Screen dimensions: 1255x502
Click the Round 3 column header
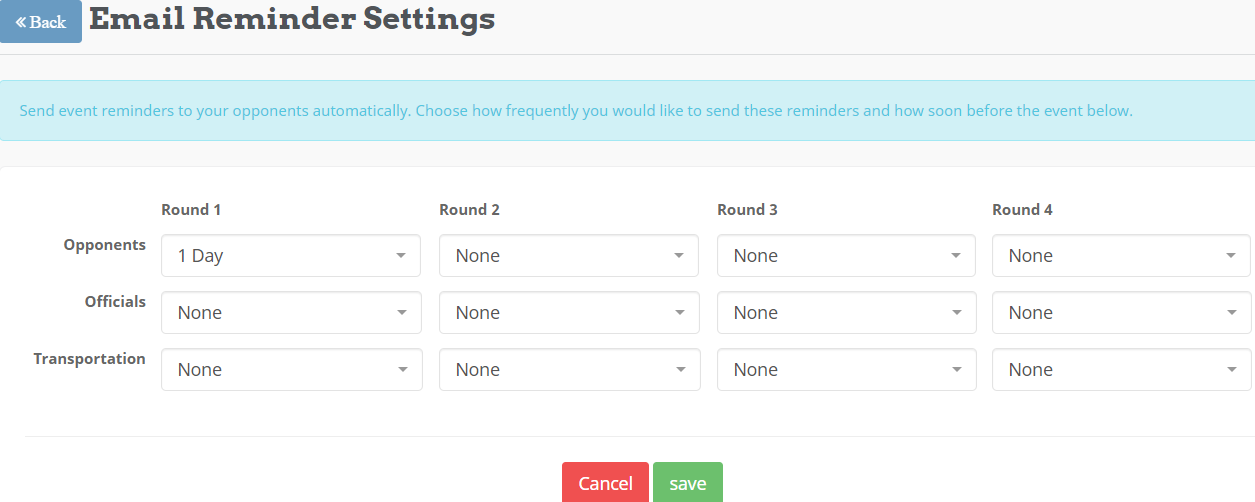click(747, 210)
